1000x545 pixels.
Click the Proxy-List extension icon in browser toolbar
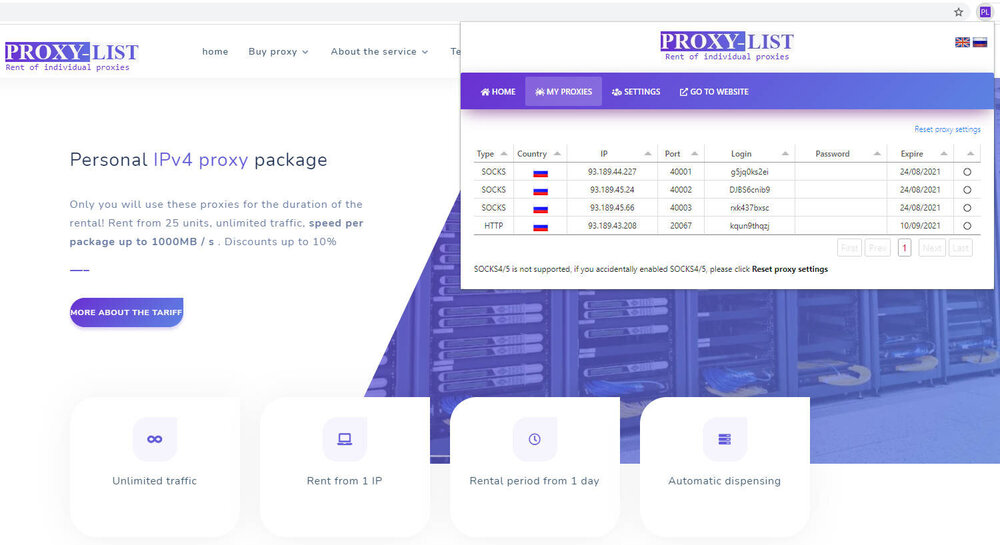985,12
